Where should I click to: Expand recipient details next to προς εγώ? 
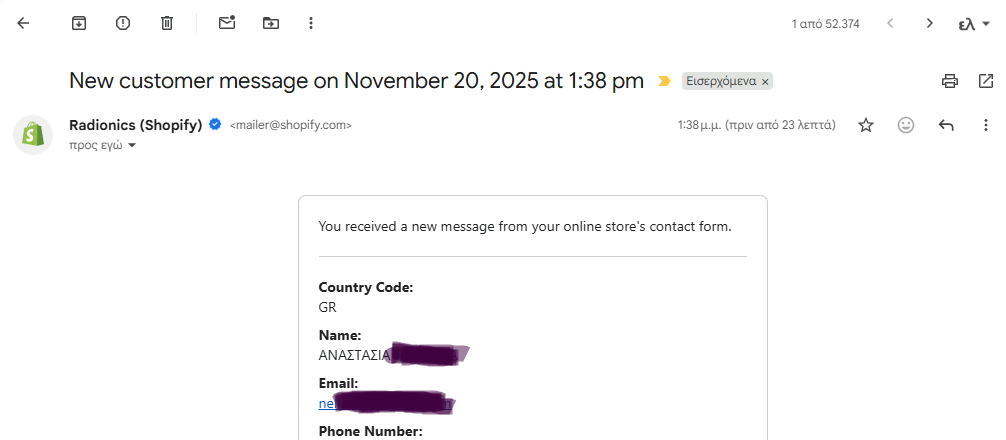point(132,146)
